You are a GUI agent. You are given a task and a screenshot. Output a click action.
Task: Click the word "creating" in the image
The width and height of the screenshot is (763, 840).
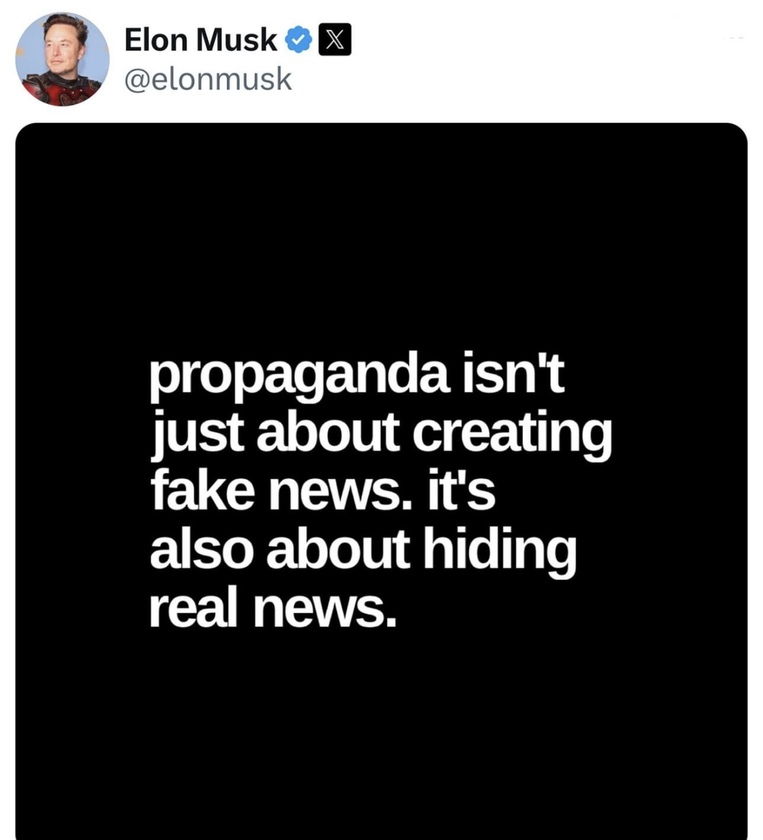512,435
